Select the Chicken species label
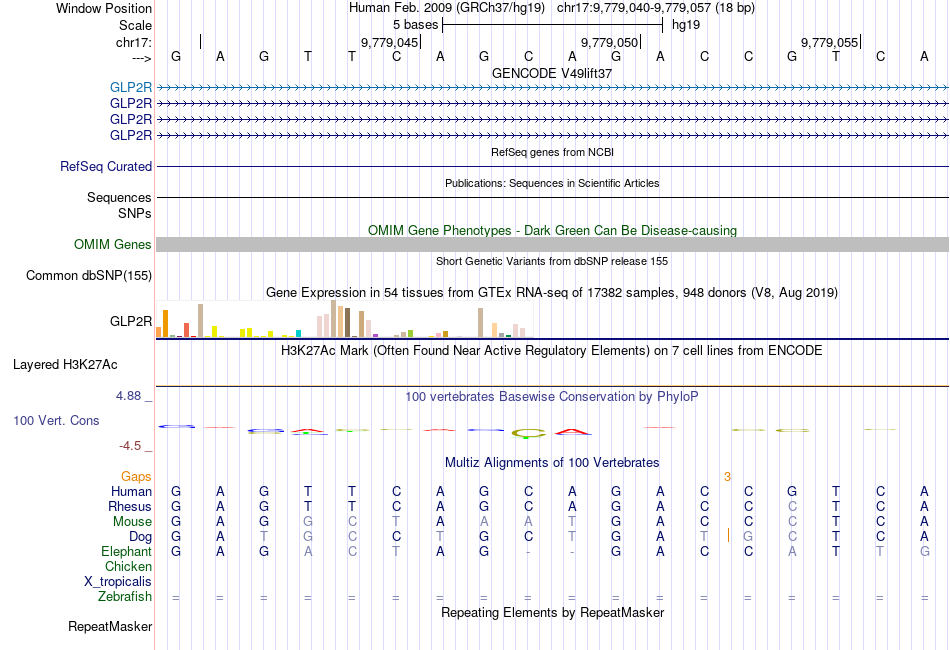The image size is (950, 650). coord(128,566)
